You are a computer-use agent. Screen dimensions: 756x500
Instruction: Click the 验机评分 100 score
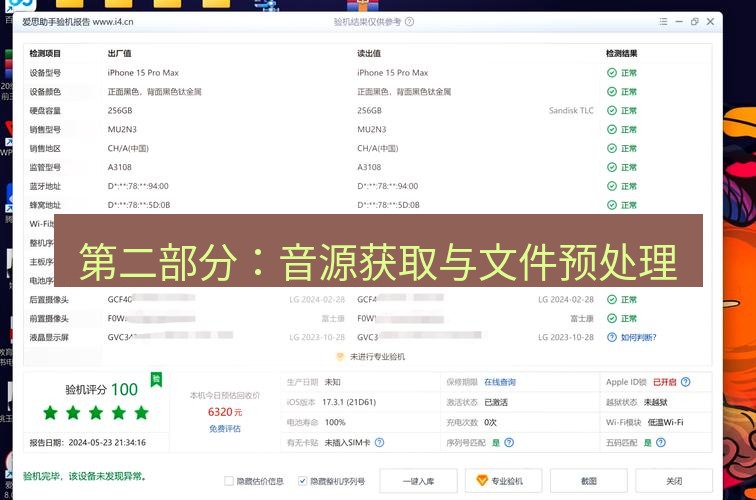pos(101,389)
